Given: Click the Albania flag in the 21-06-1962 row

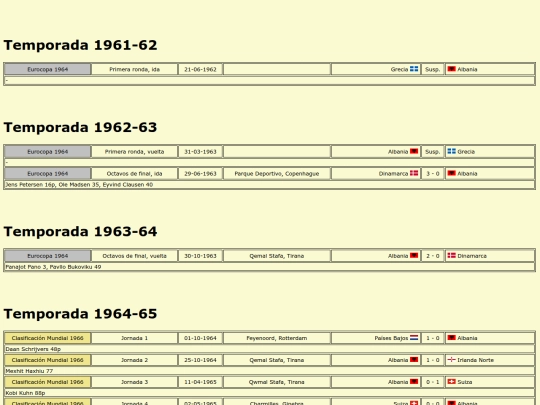Looking at the screenshot, I should [x=451, y=69].
